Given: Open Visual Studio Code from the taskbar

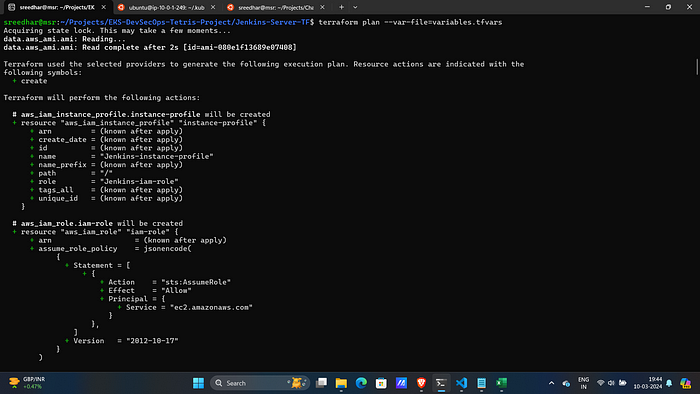Looking at the screenshot, I should tap(461, 383).
